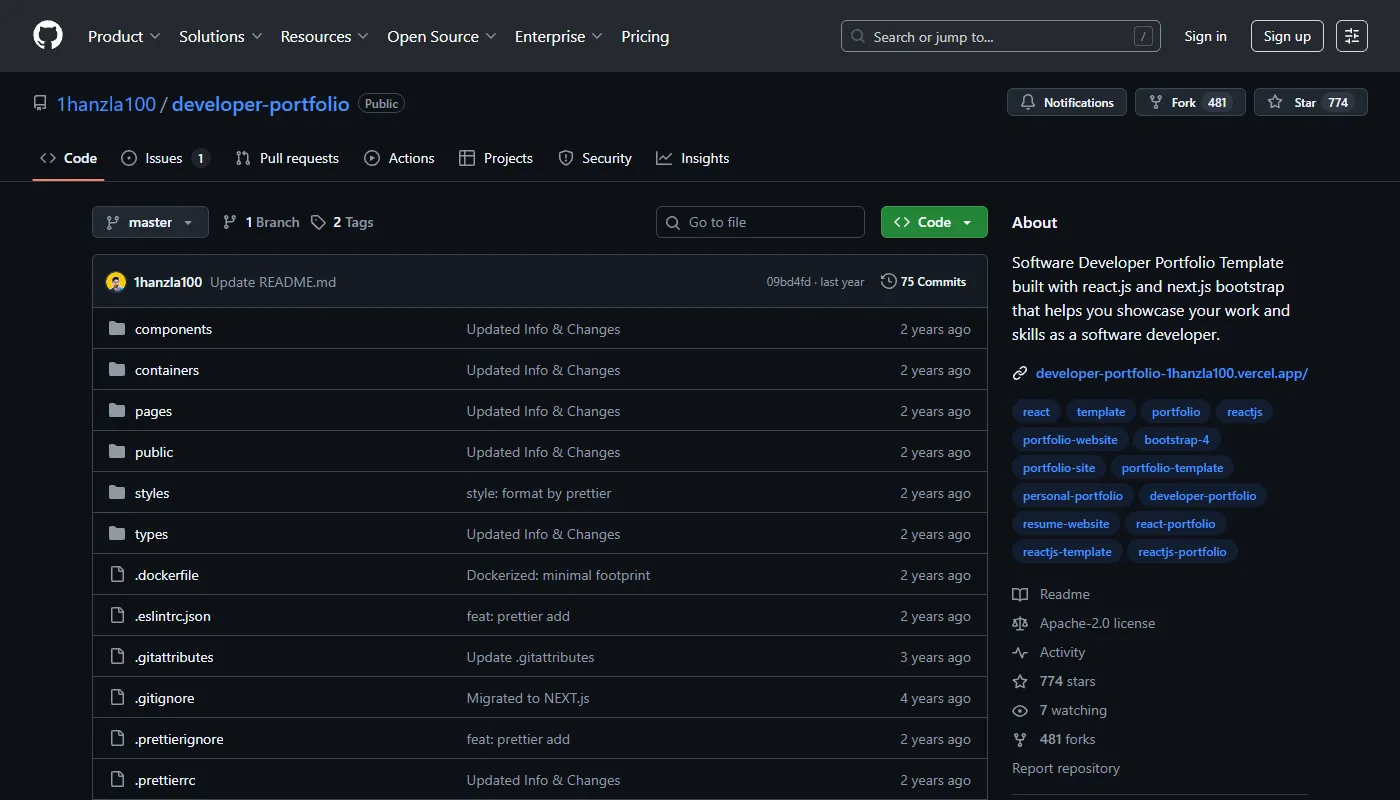This screenshot has height=800, width=1400.
Task: View the 2 Tags link
Action: pyautogui.click(x=342, y=222)
